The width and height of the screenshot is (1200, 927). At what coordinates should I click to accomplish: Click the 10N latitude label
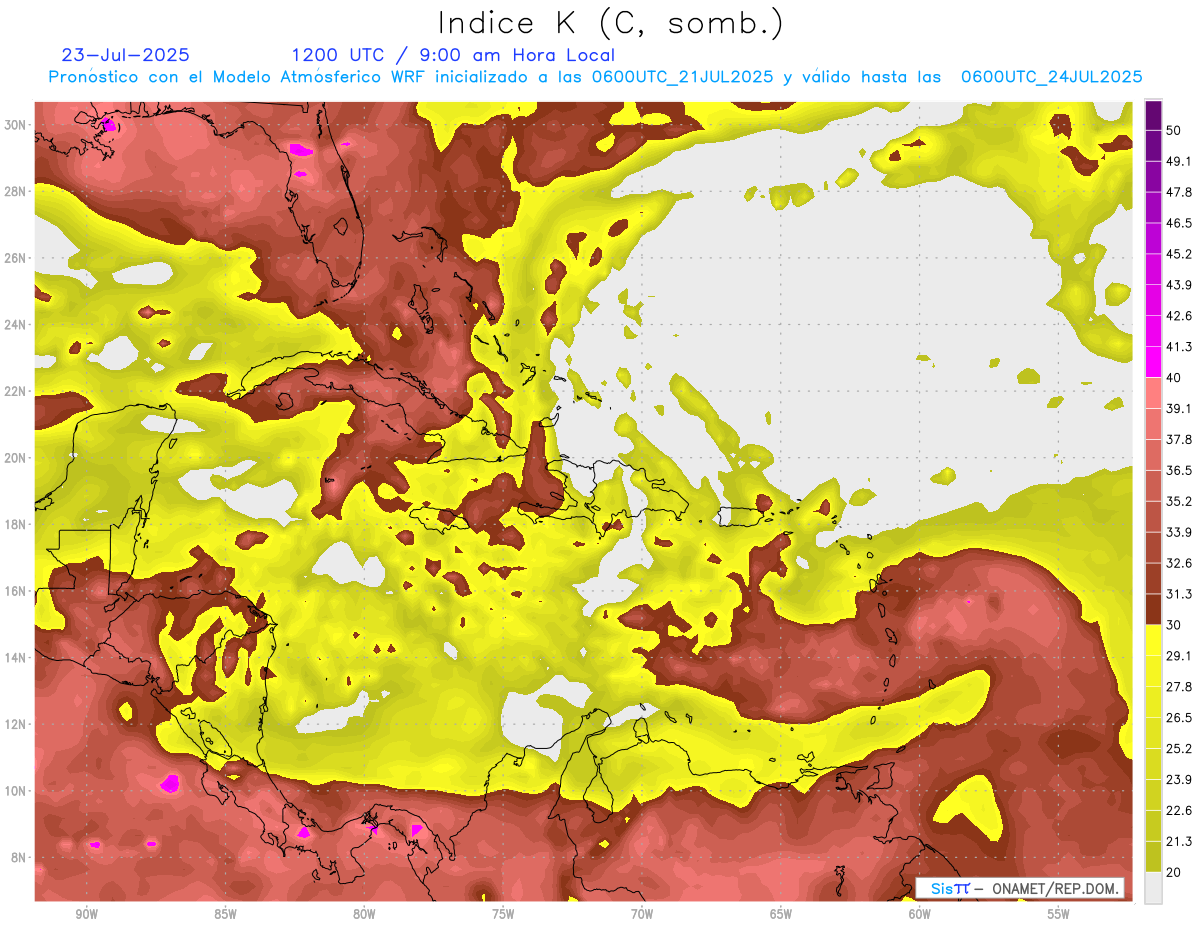tap(14, 791)
